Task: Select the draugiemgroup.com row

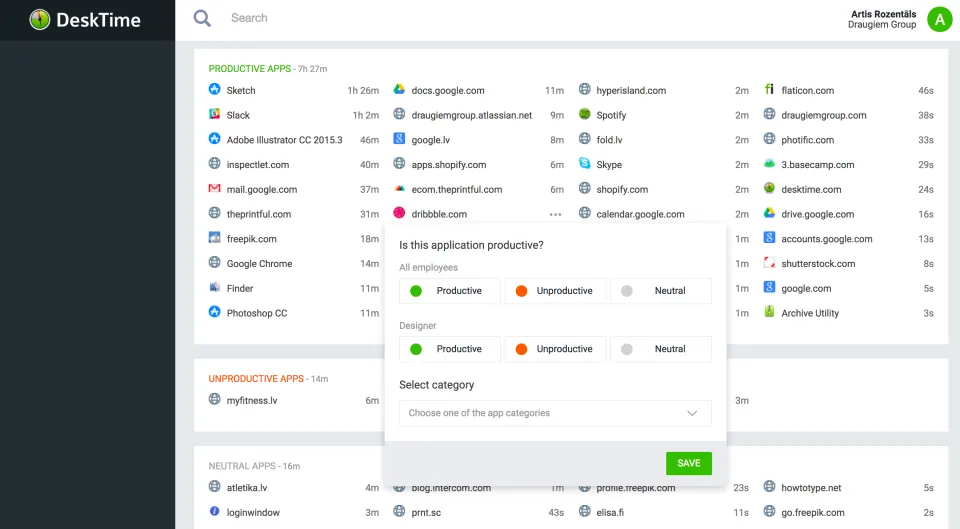Action: tap(849, 115)
